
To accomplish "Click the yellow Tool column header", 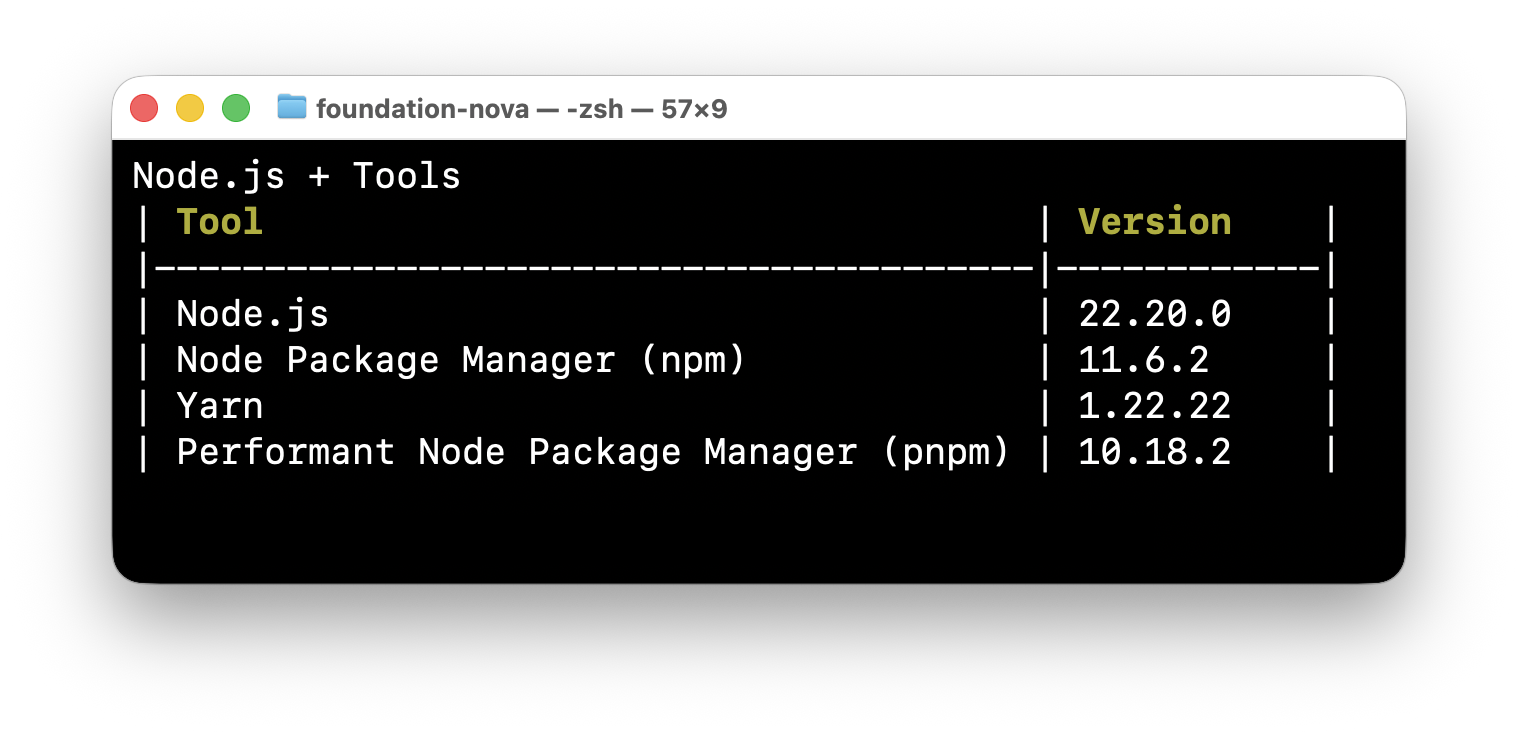I will click(219, 222).
